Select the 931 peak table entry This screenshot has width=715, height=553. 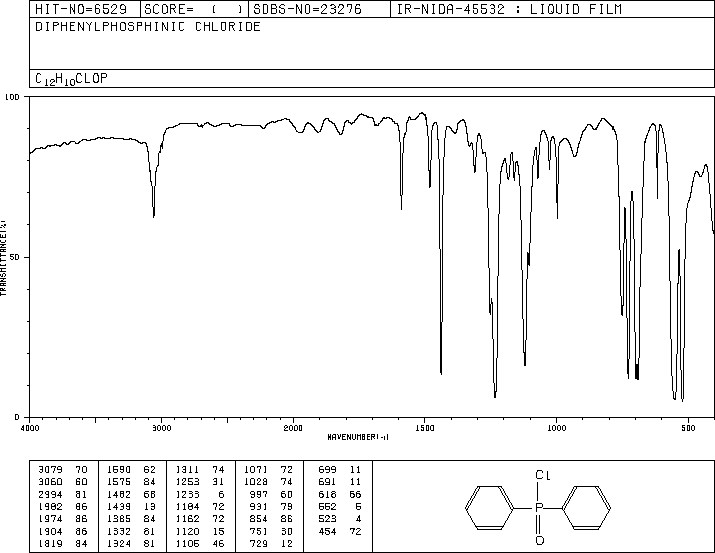click(x=271, y=506)
